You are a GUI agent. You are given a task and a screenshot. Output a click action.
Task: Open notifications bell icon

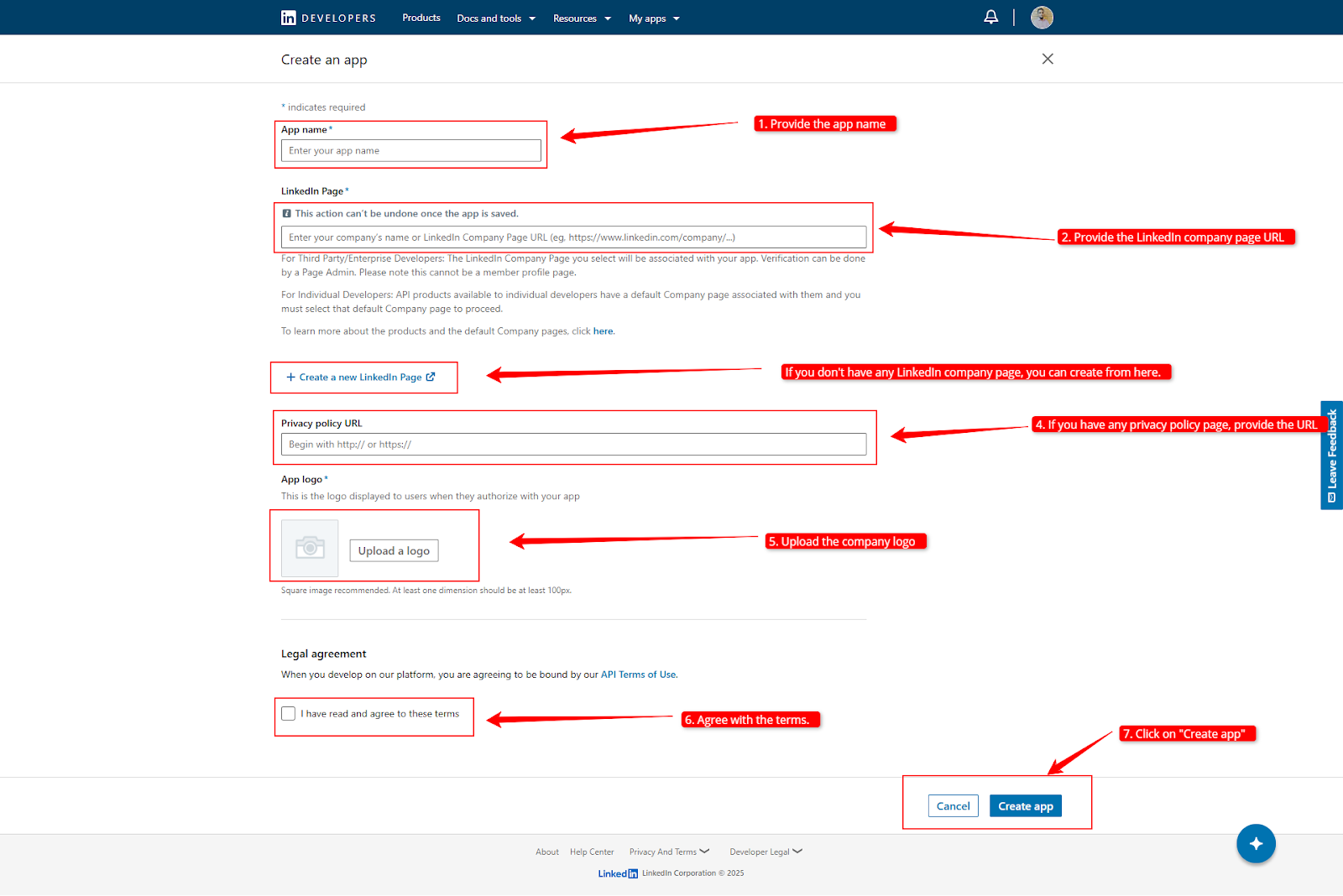point(991,17)
